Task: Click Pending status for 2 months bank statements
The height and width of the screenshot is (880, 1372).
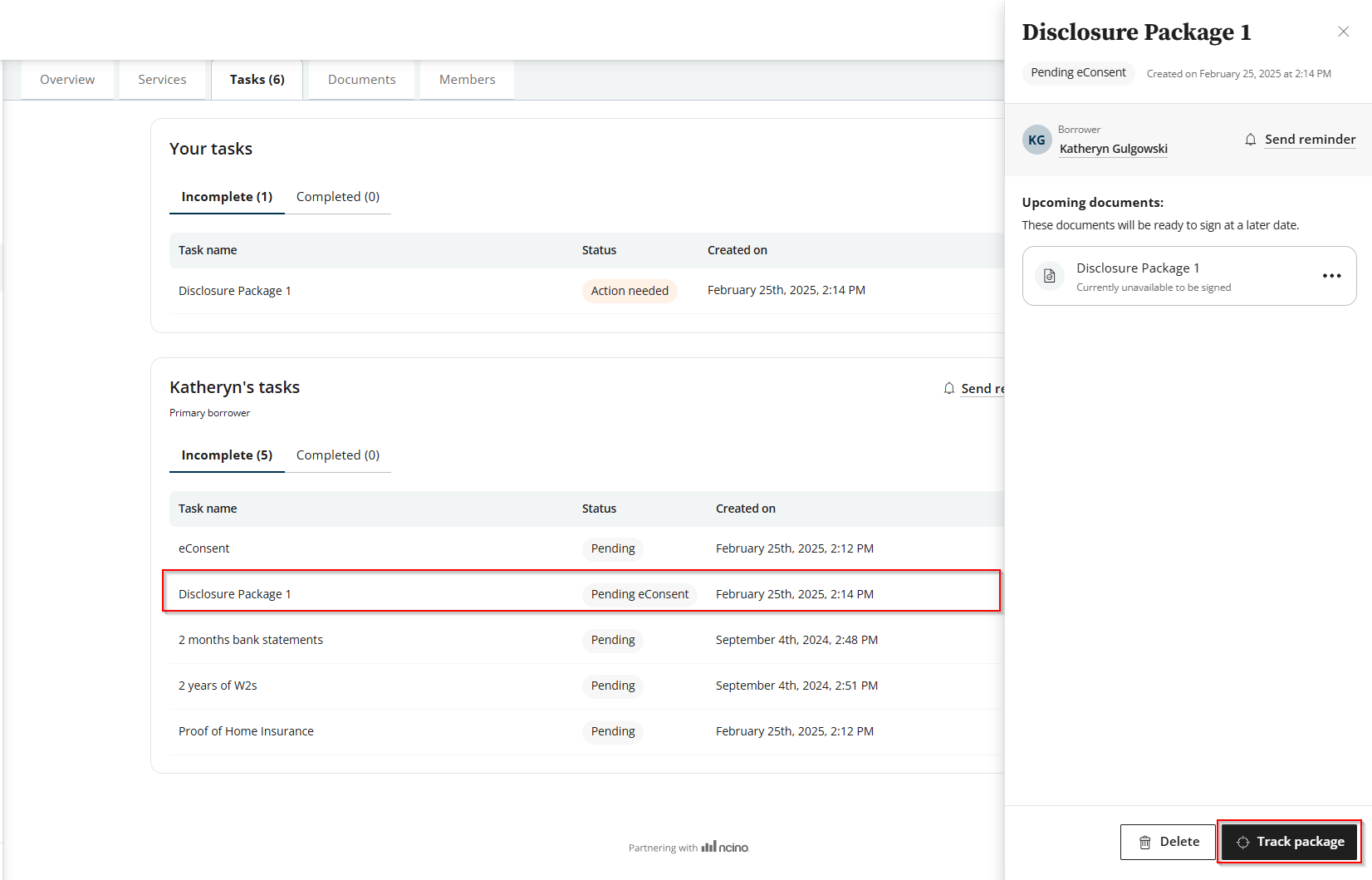Action: point(613,640)
